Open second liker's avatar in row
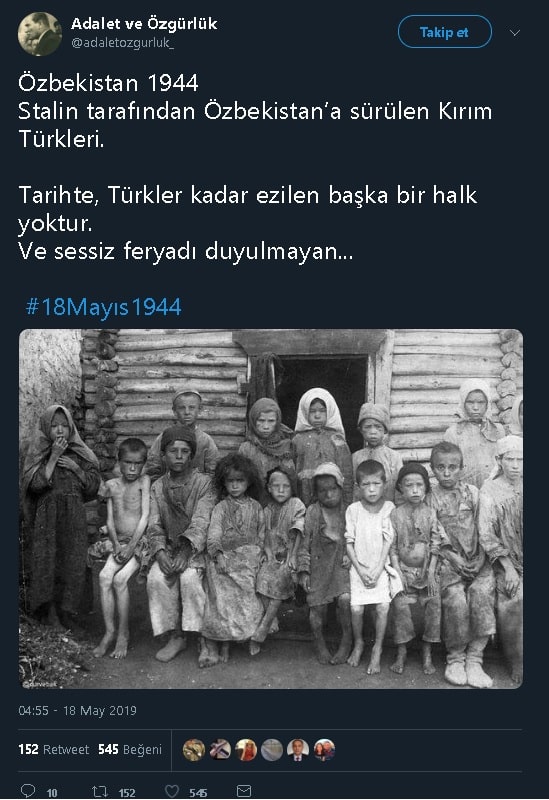This screenshot has height=800, width=549. pyautogui.click(x=220, y=750)
